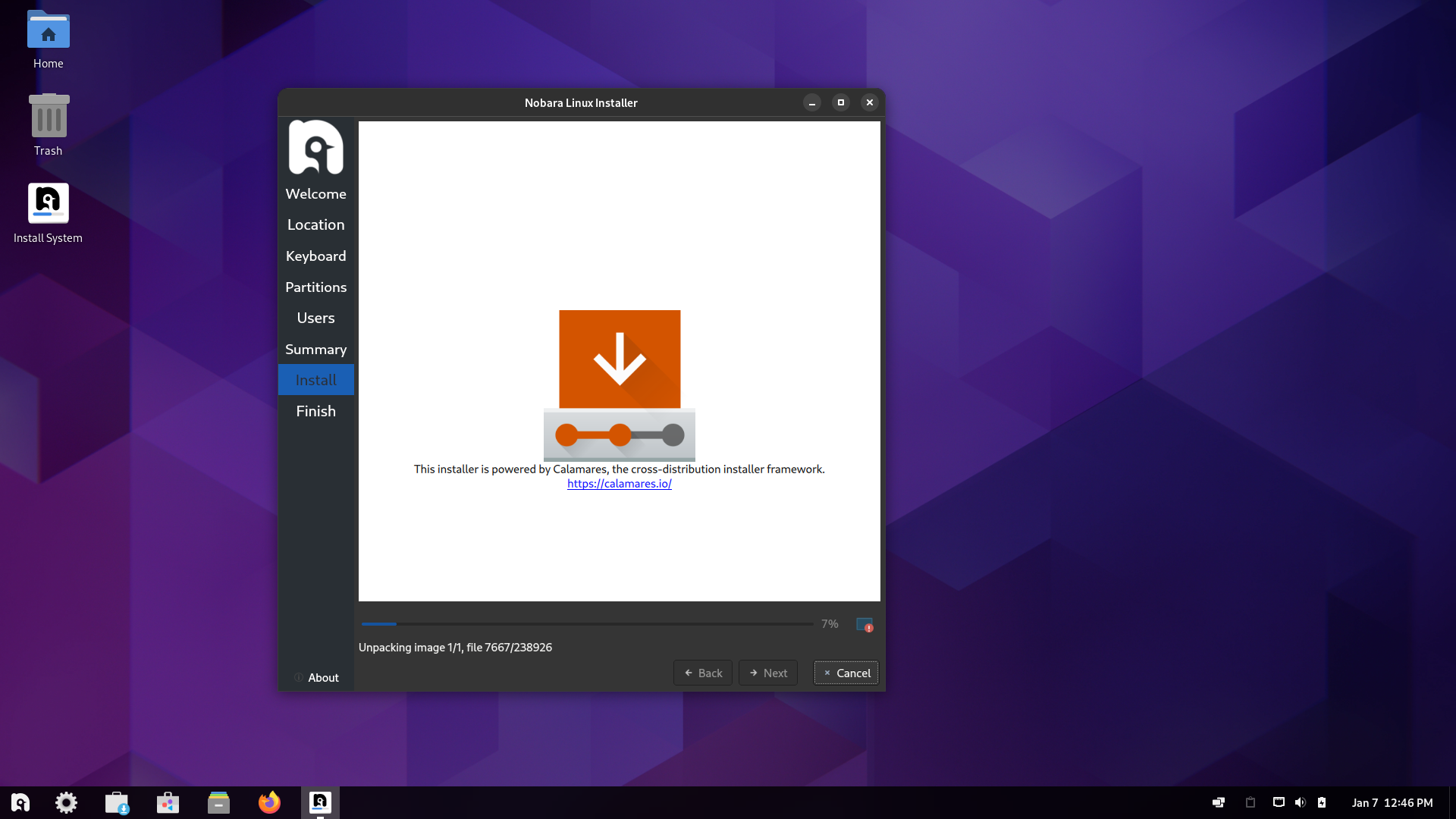The width and height of the screenshot is (1456, 819).
Task: Click the installation progress bar
Action: 587,624
